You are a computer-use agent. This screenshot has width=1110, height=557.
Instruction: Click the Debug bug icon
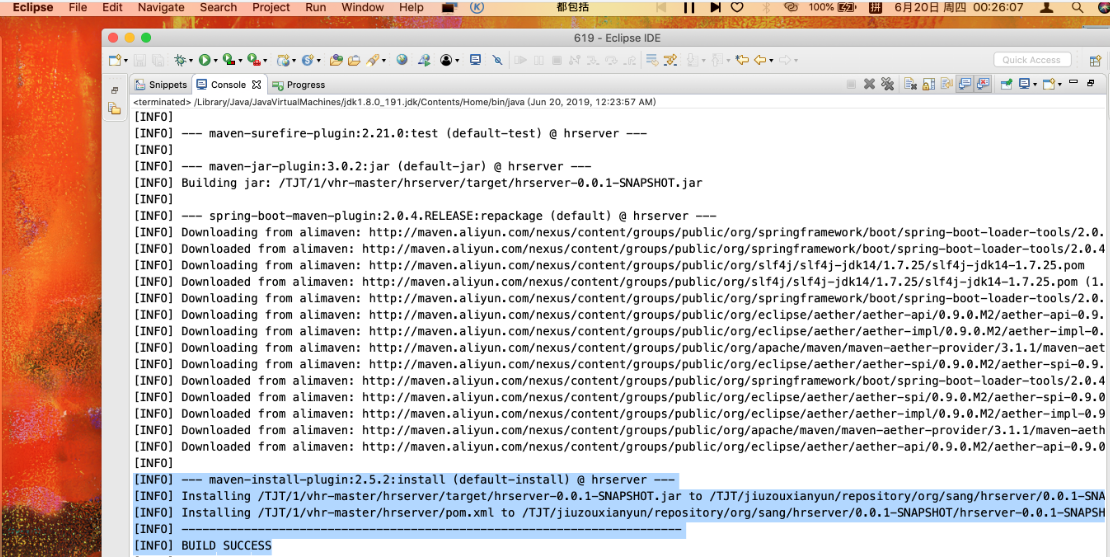click(180, 60)
